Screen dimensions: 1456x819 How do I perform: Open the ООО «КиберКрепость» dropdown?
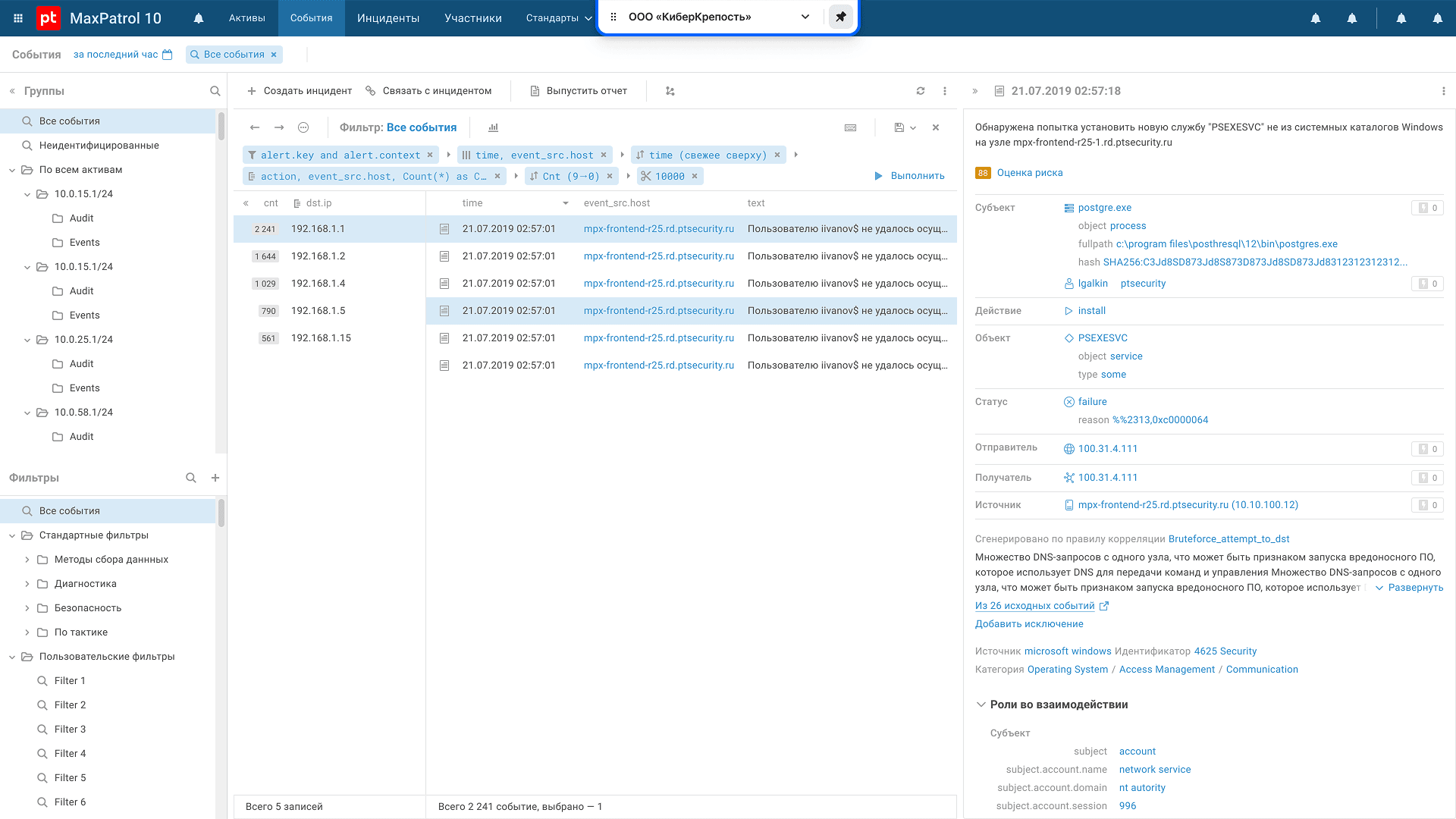[805, 17]
